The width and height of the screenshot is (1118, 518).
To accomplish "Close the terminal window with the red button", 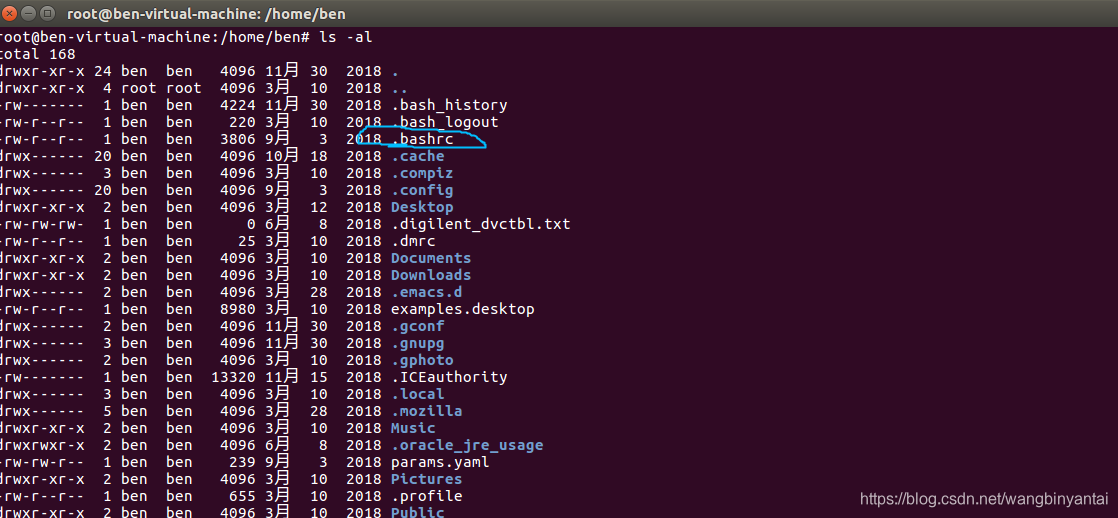I will coord(9,14).
